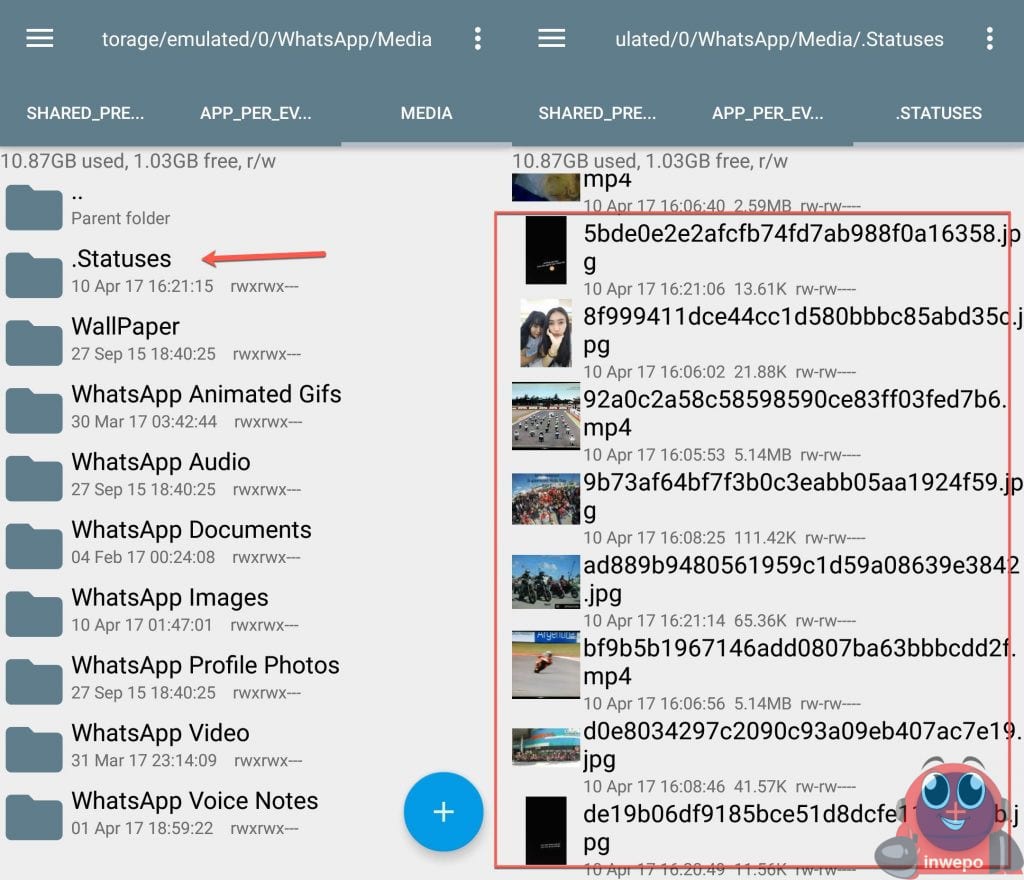
Task: Select the "WhatsApp Voice Notes" name
Action: coord(195,801)
